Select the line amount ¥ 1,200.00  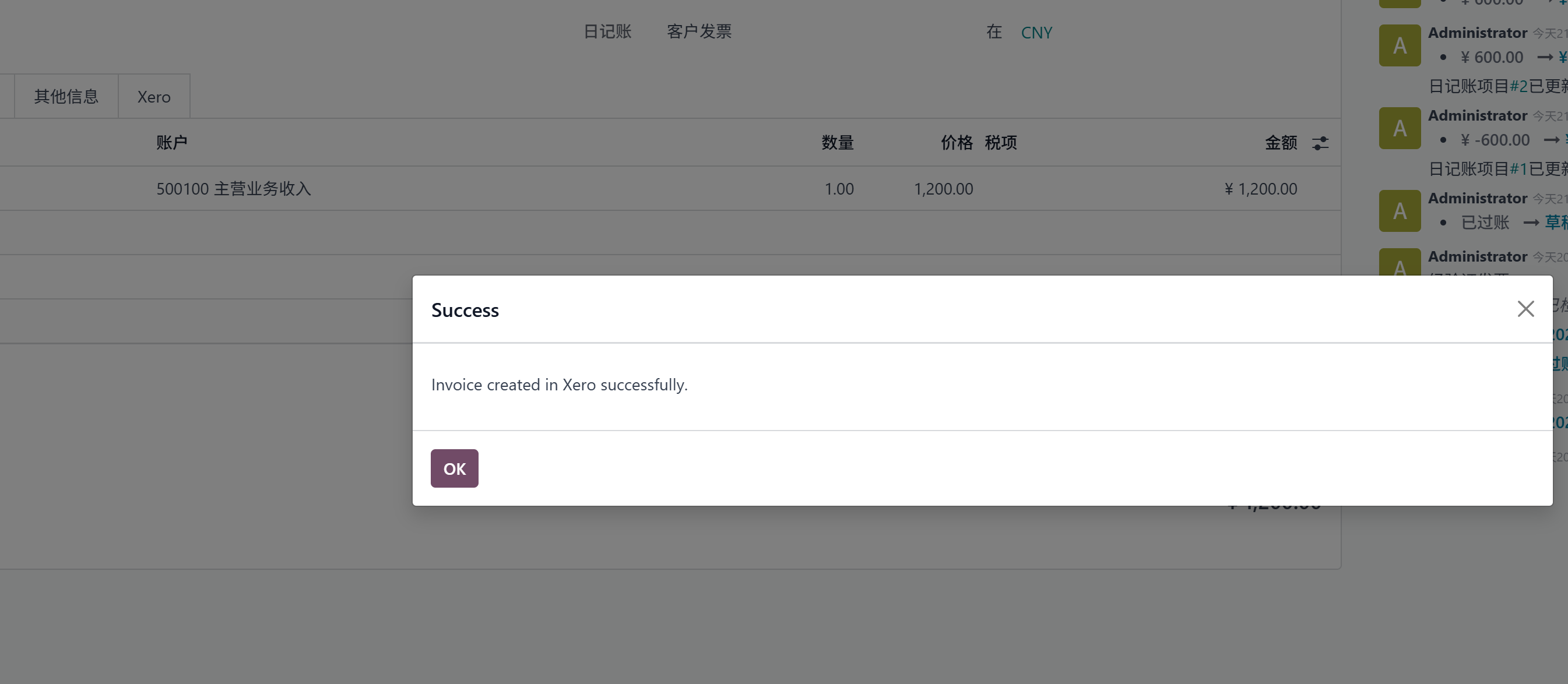point(1260,189)
